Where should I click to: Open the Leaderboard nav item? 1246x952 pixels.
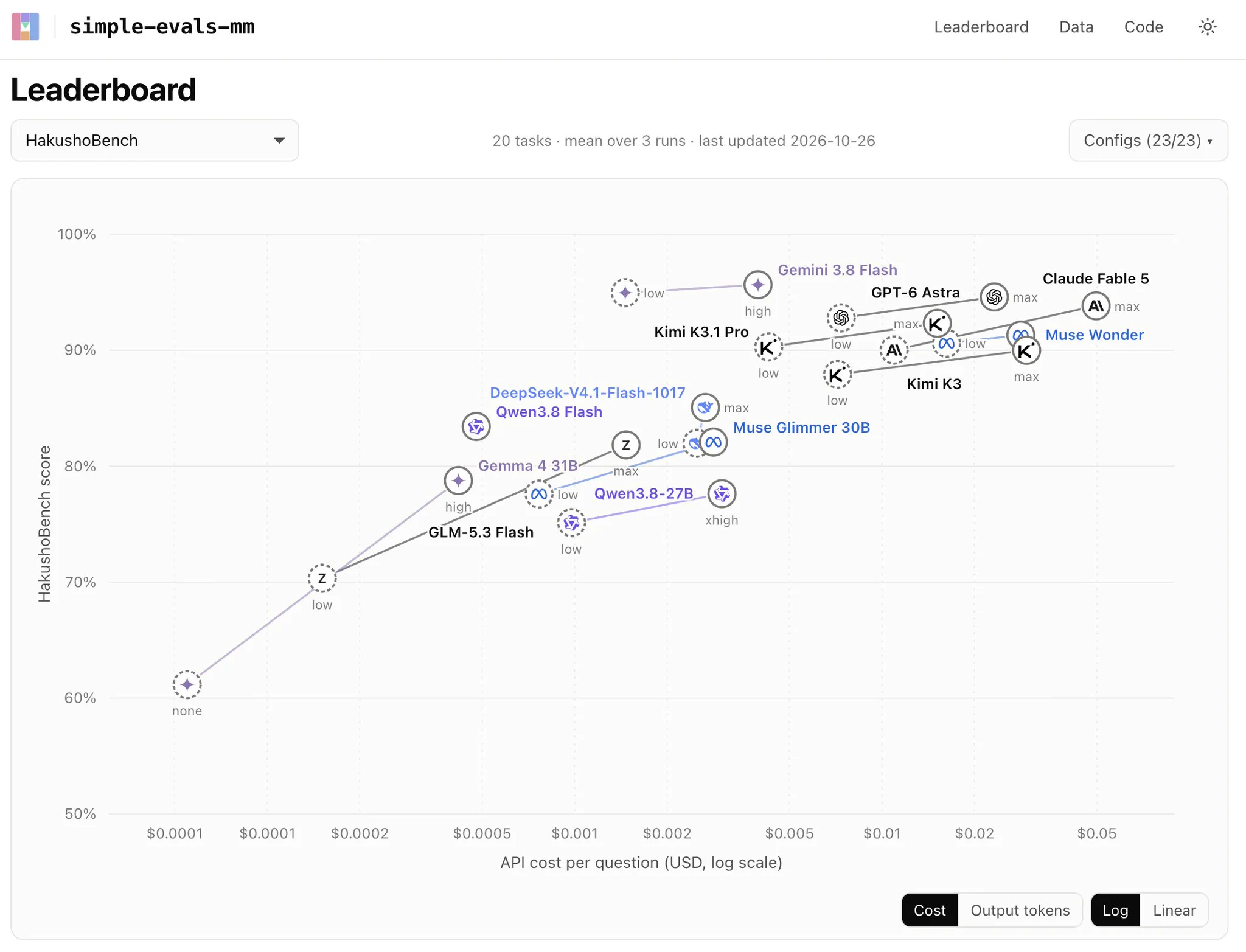[x=981, y=27]
